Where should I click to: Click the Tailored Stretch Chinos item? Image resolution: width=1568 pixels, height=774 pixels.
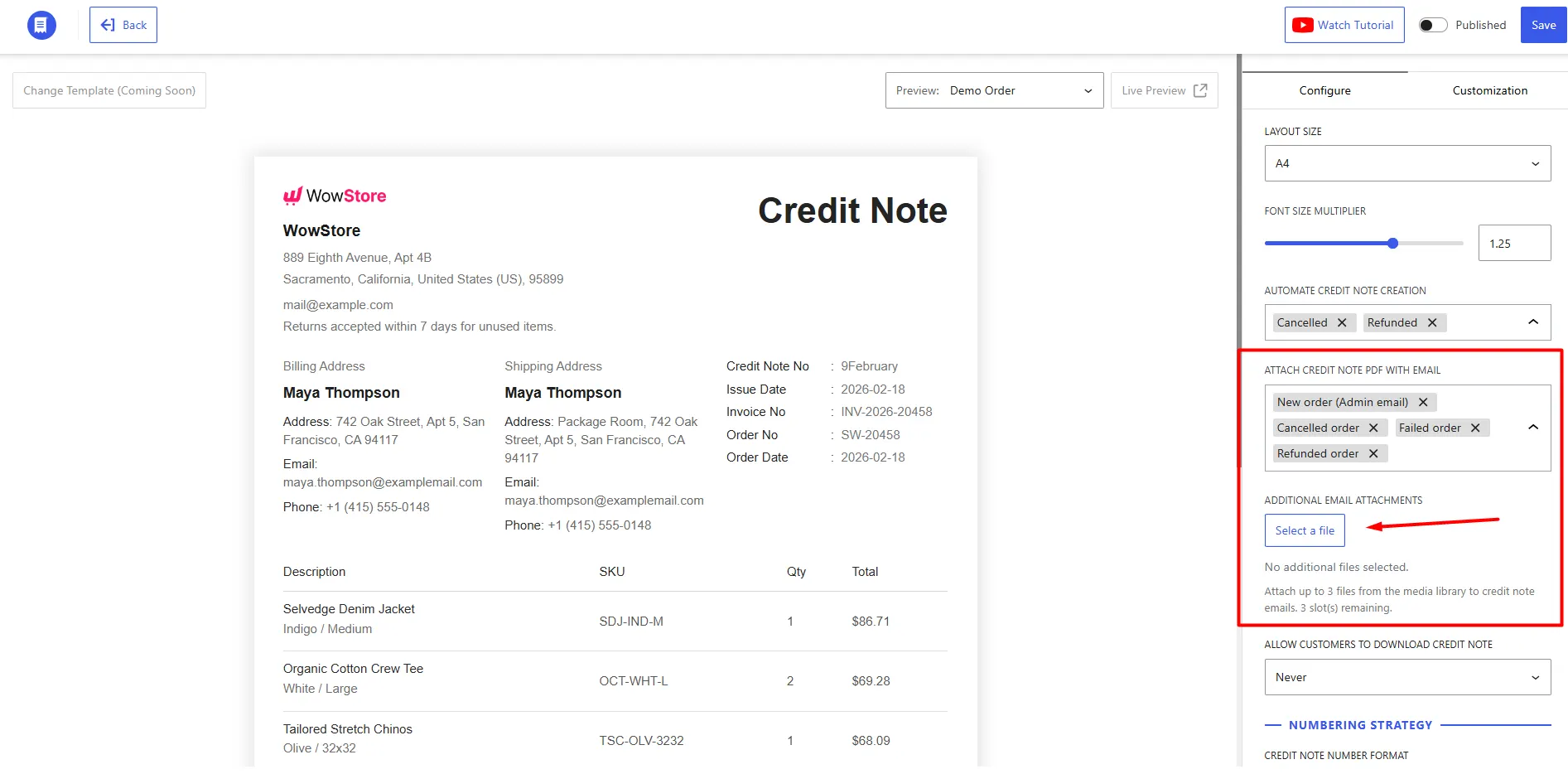348,729
